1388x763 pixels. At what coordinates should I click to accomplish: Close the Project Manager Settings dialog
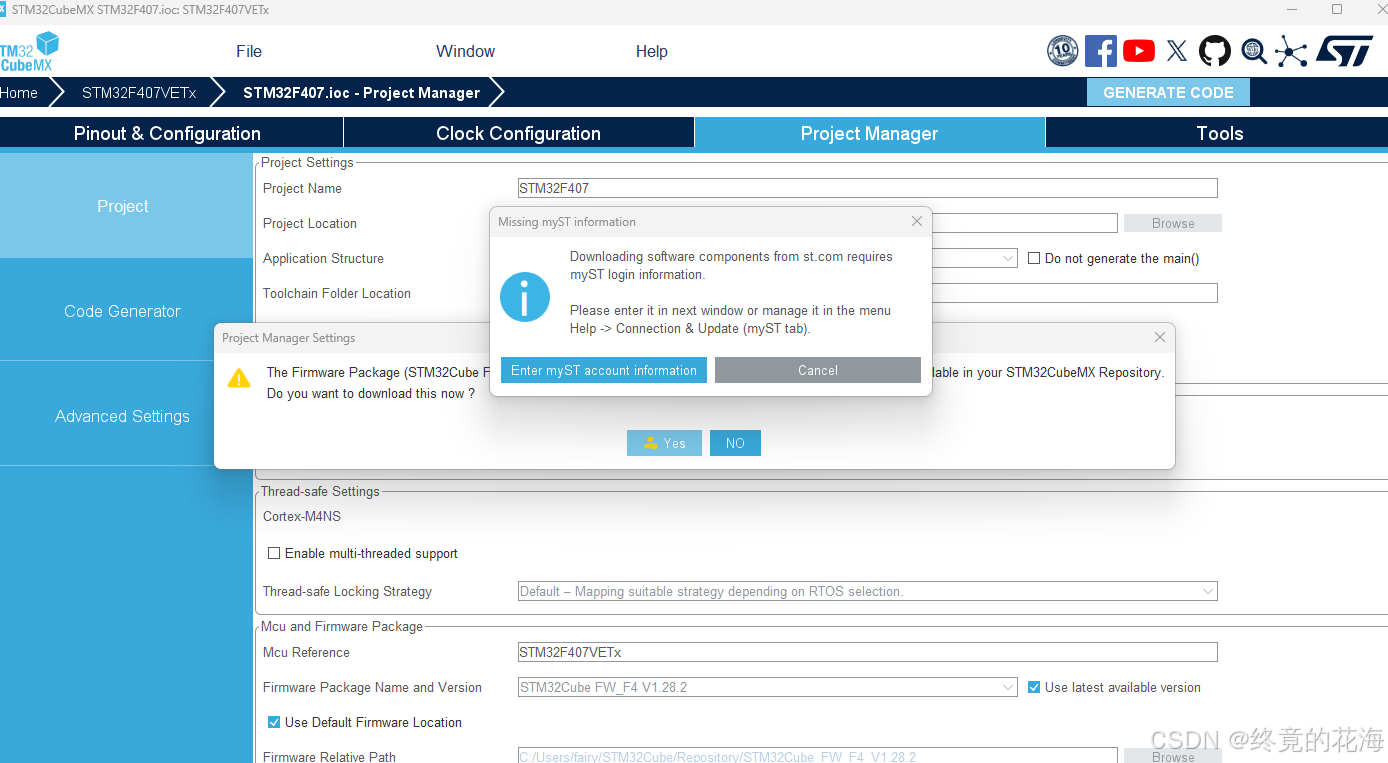tap(1160, 337)
